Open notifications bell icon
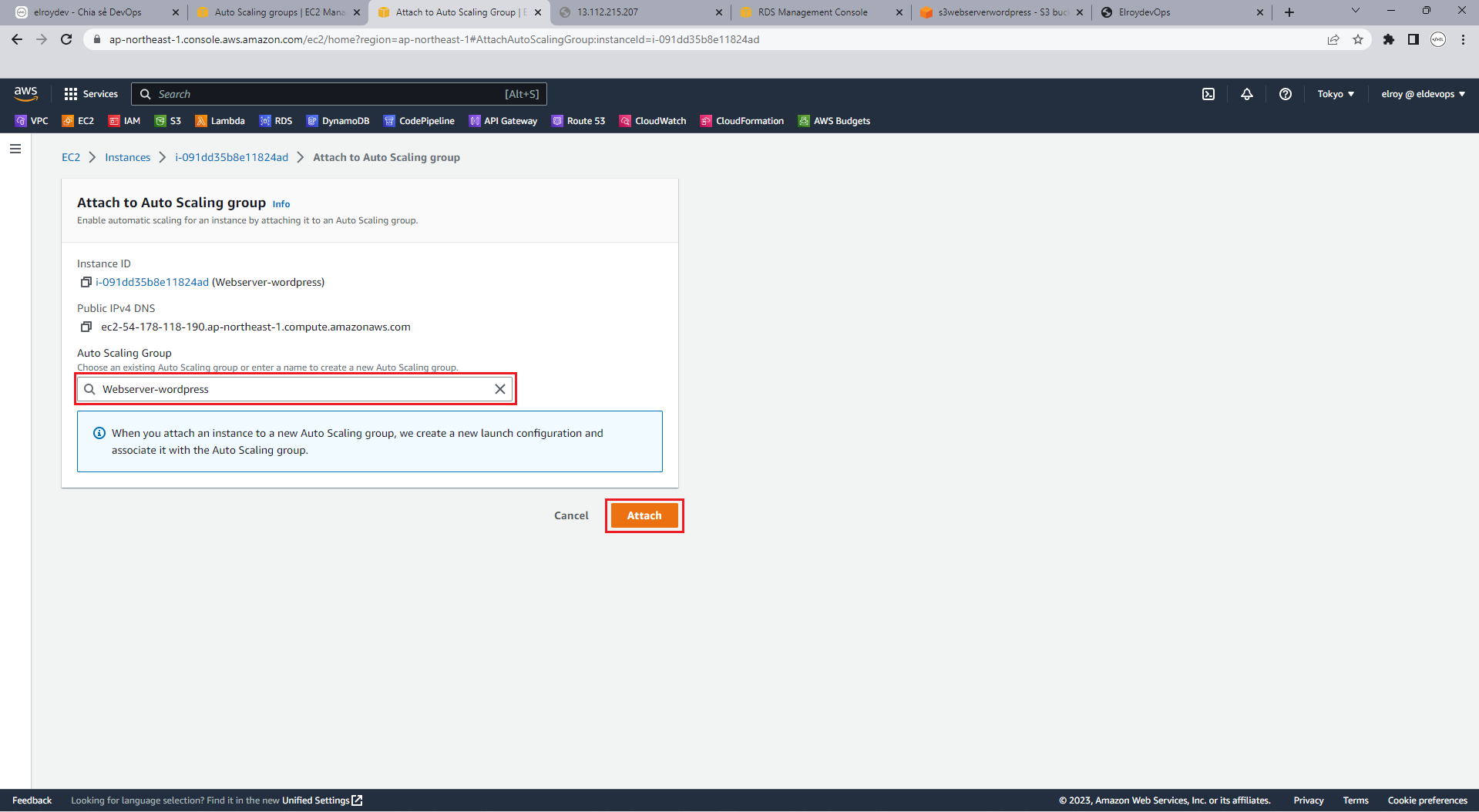Screen dimensions: 1479x812 point(1247,94)
